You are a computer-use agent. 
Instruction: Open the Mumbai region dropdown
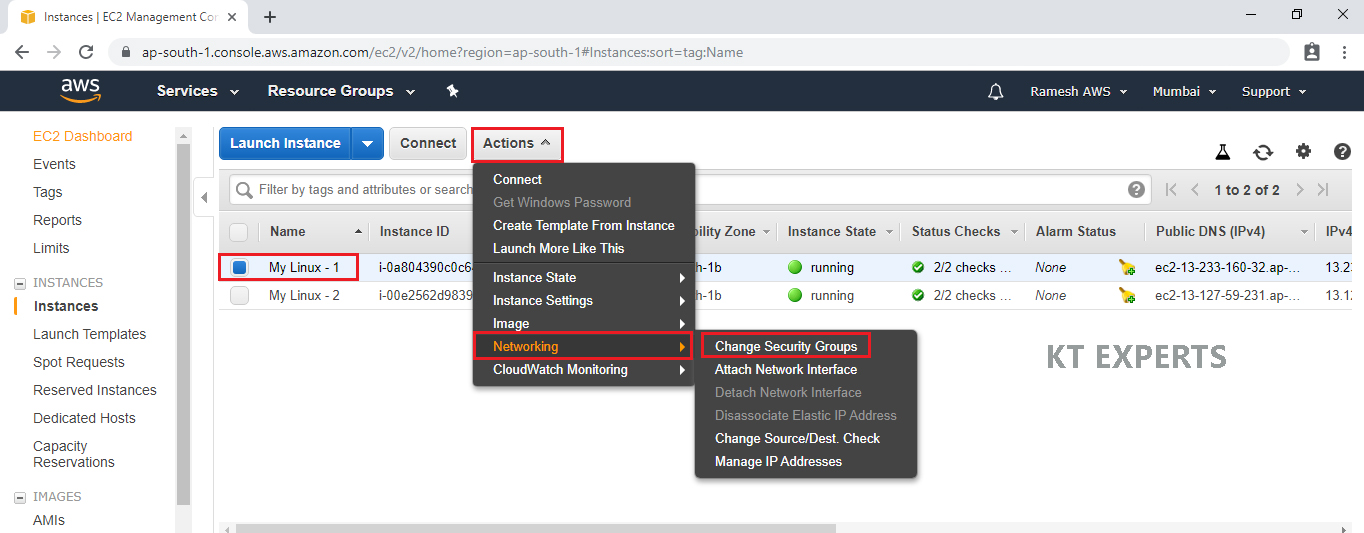click(x=1184, y=91)
